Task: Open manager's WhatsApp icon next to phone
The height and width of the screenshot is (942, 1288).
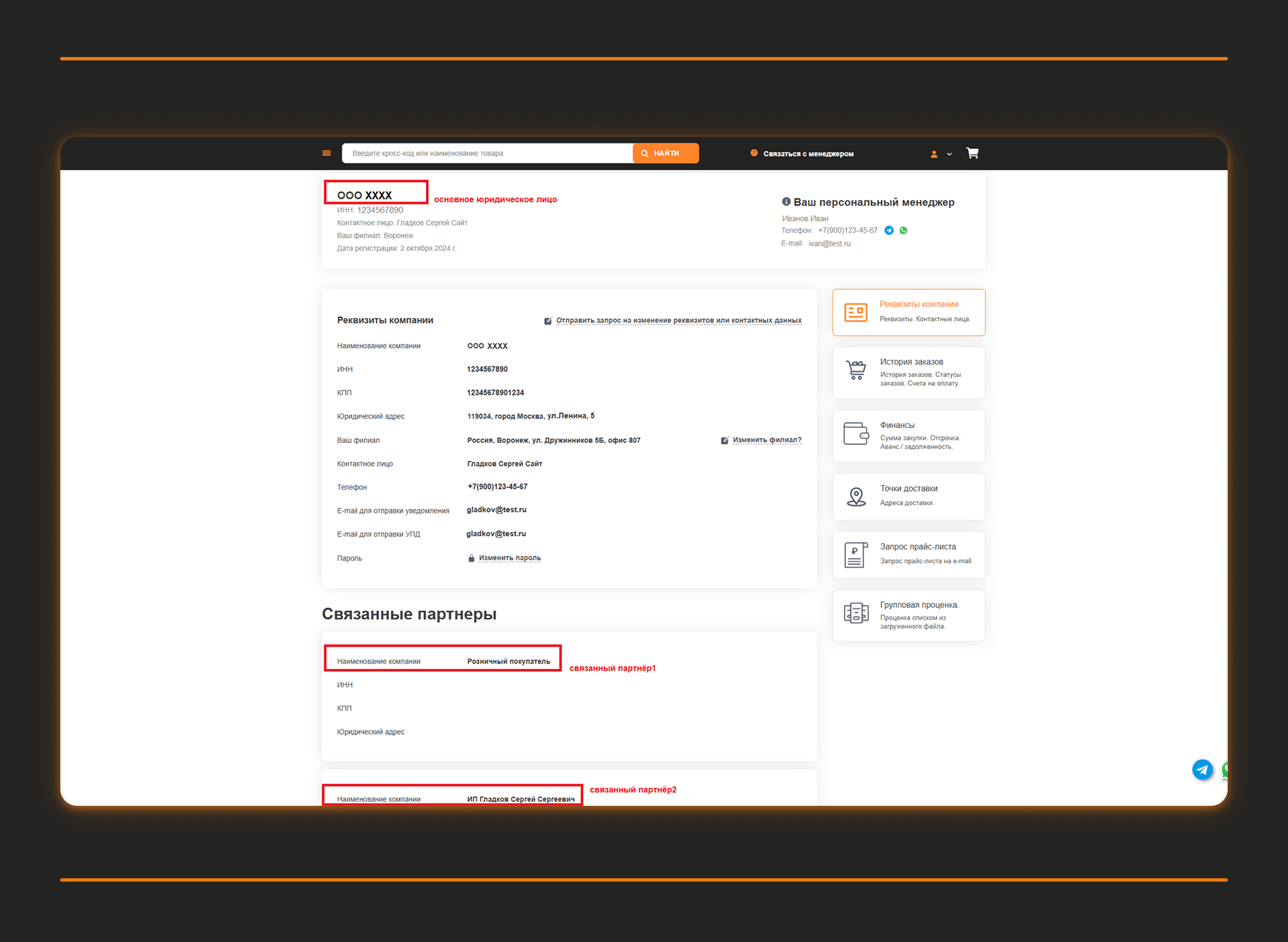Action: tap(904, 230)
